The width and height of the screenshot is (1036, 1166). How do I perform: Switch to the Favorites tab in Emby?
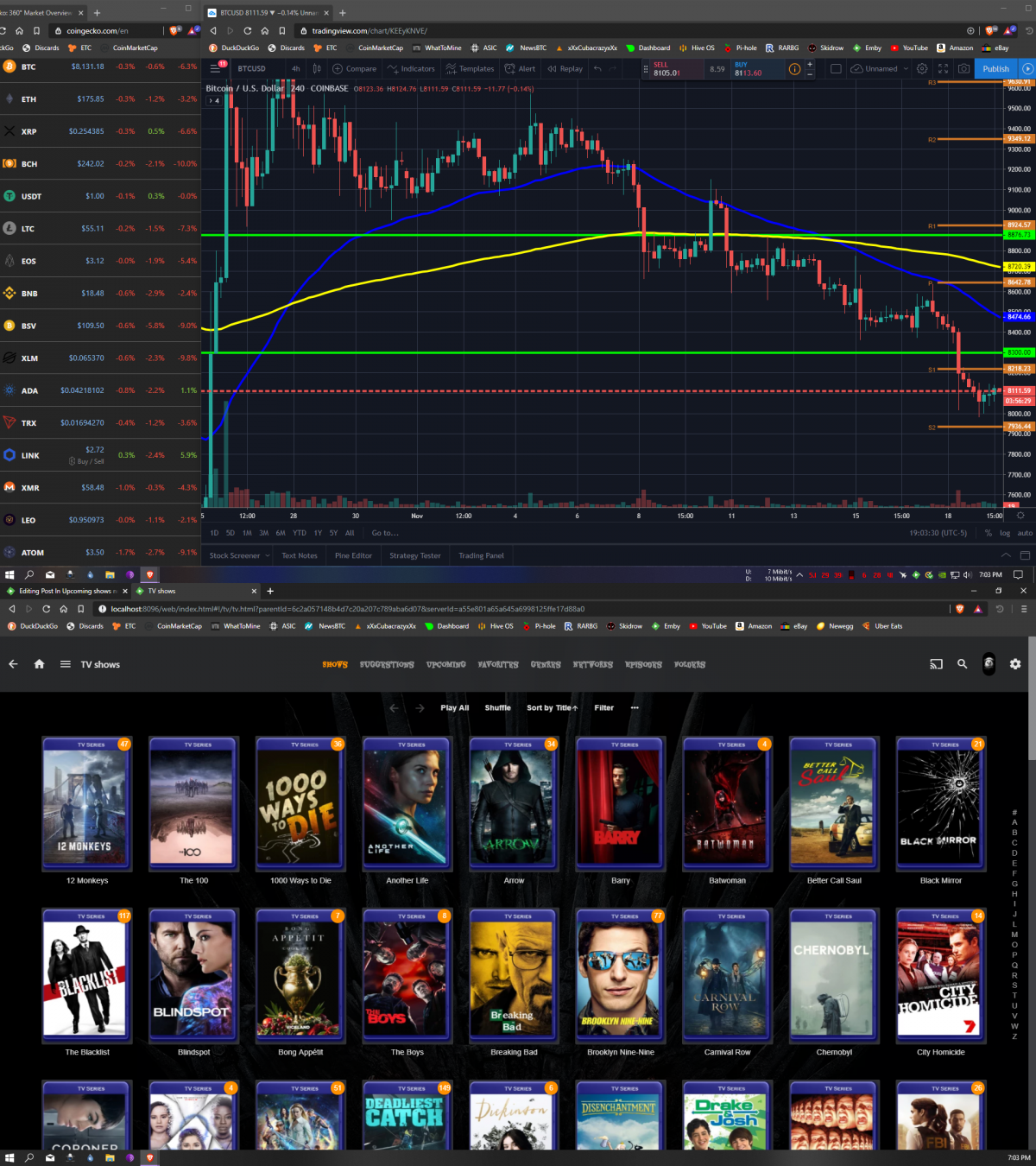point(498,664)
